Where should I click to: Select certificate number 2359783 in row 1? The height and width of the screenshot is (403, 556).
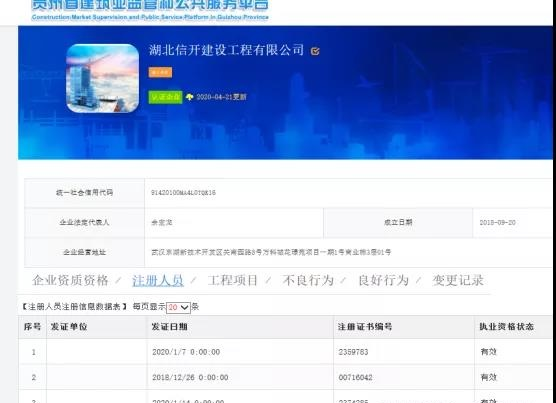pyautogui.click(x=353, y=352)
